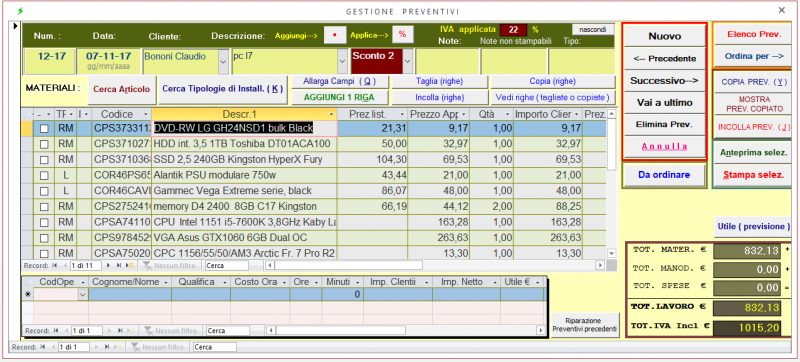Jump to last record in materials navigator
This screenshot has width=800, height=362.
119,266
